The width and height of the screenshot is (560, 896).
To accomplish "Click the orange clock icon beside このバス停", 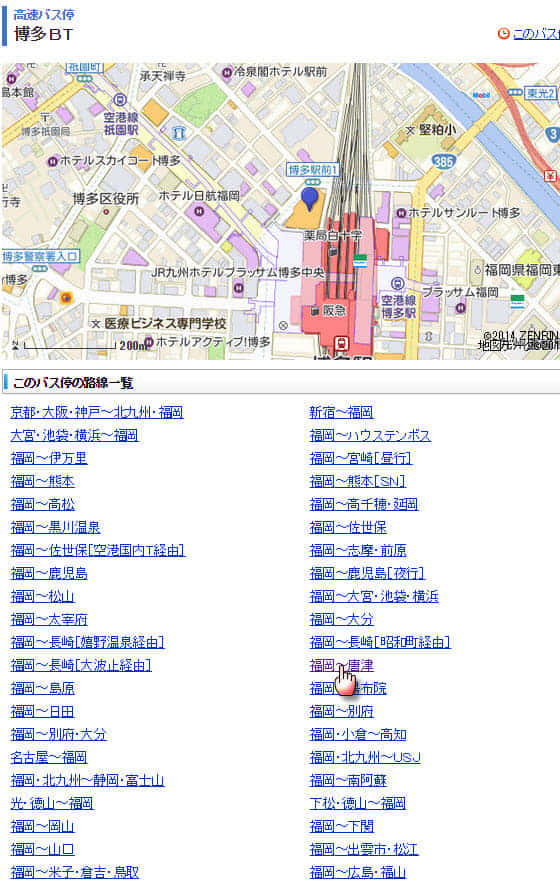I will click(x=503, y=34).
